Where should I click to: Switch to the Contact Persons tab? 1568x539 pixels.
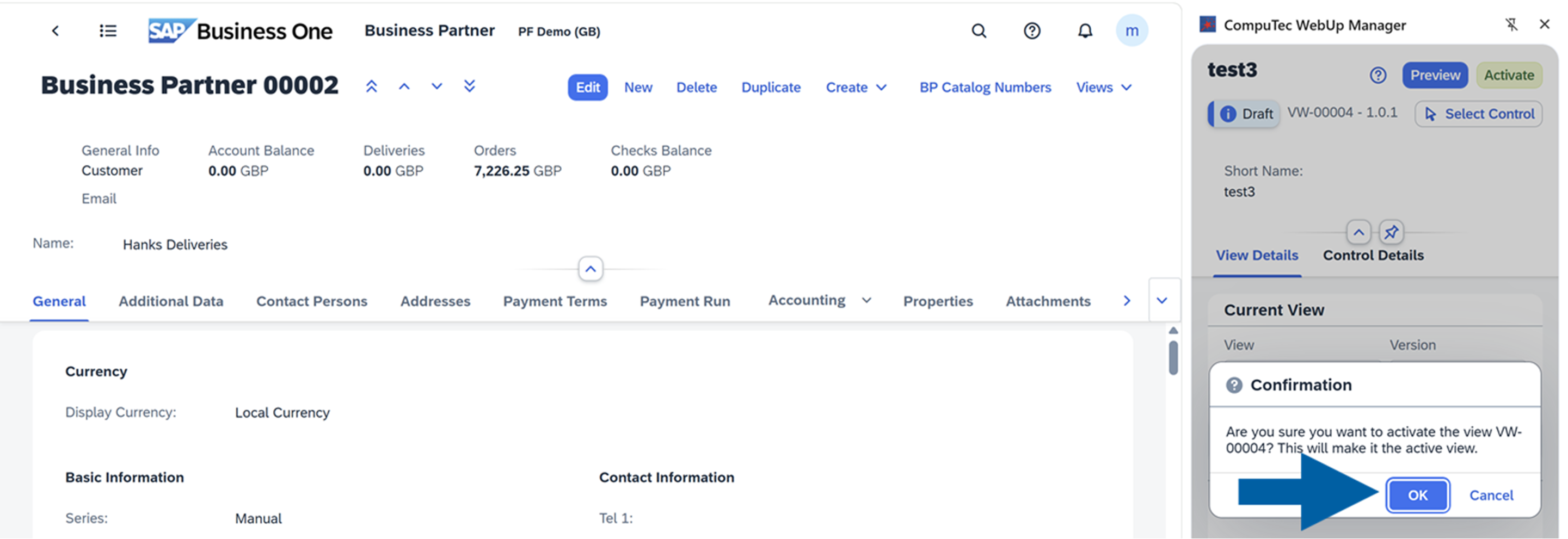coord(312,301)
